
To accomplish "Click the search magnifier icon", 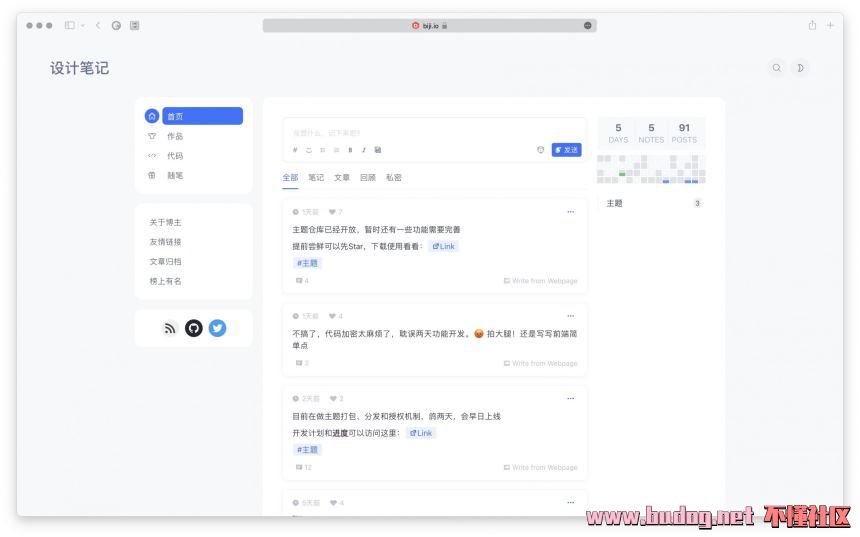I will pos(776,68).
